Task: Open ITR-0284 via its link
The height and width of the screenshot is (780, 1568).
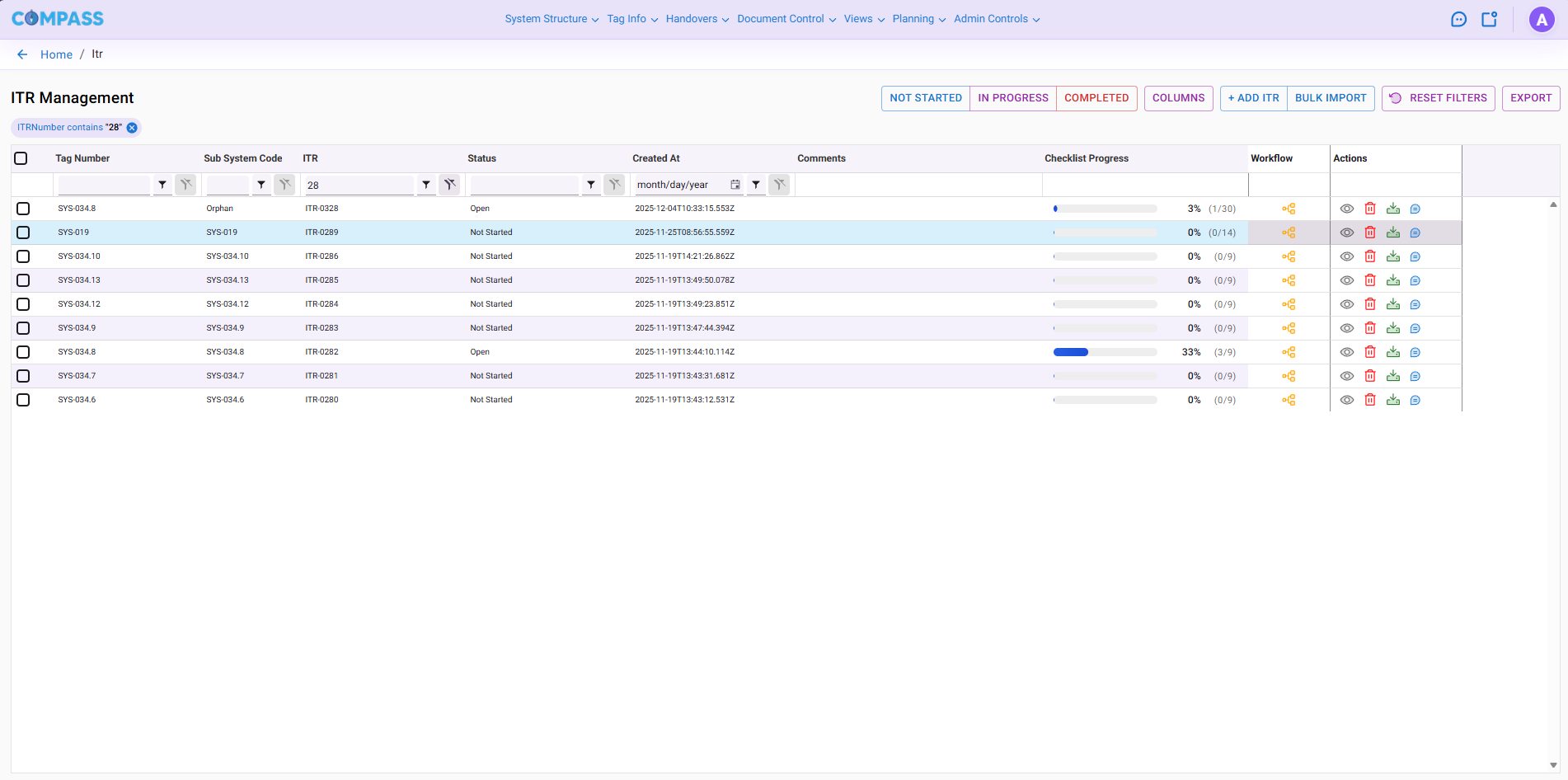Action: (x=322, y=303)
